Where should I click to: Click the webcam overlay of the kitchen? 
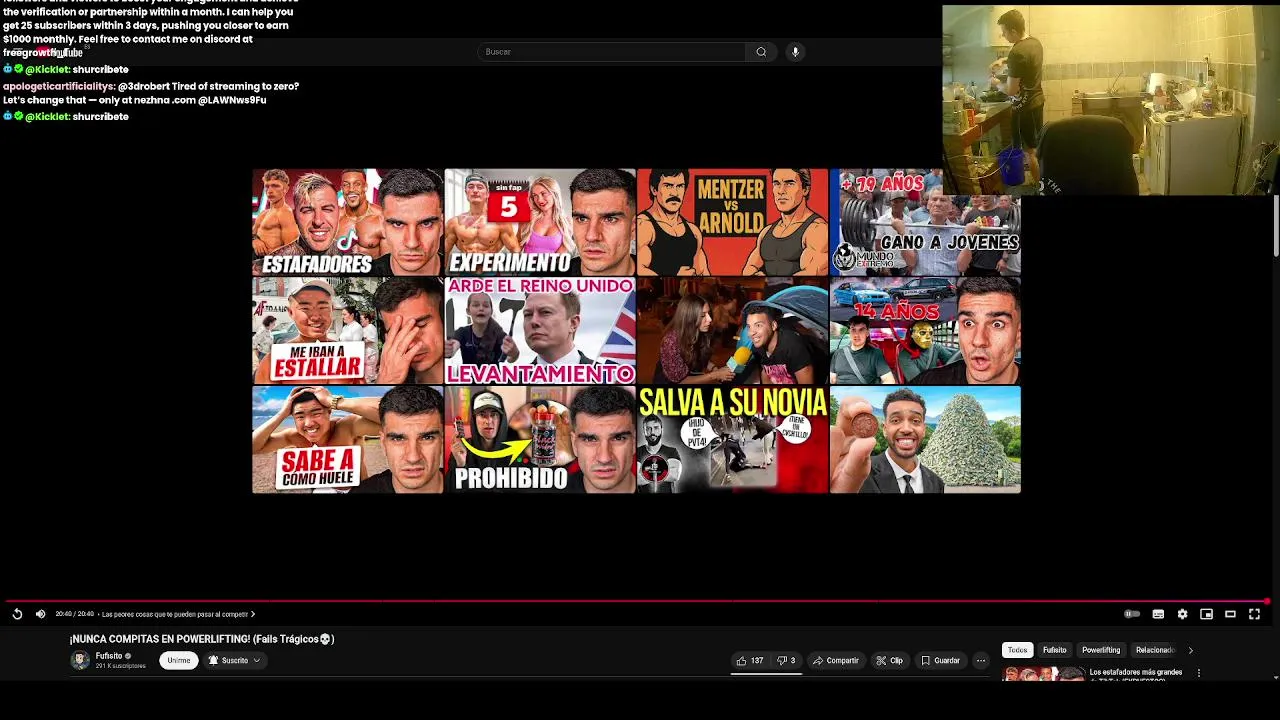[1109, 100]
